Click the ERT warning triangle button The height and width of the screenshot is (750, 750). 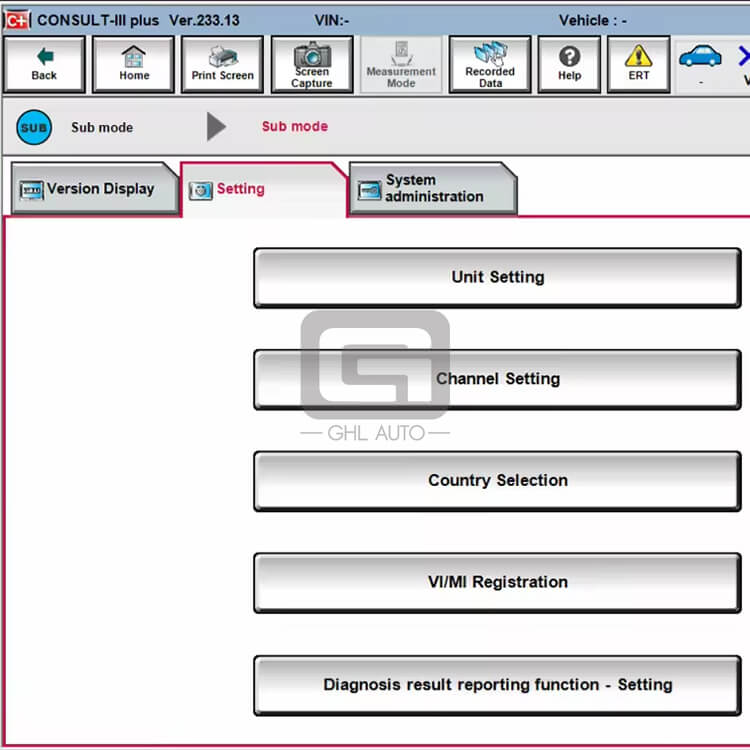click(x=639, y=65)
